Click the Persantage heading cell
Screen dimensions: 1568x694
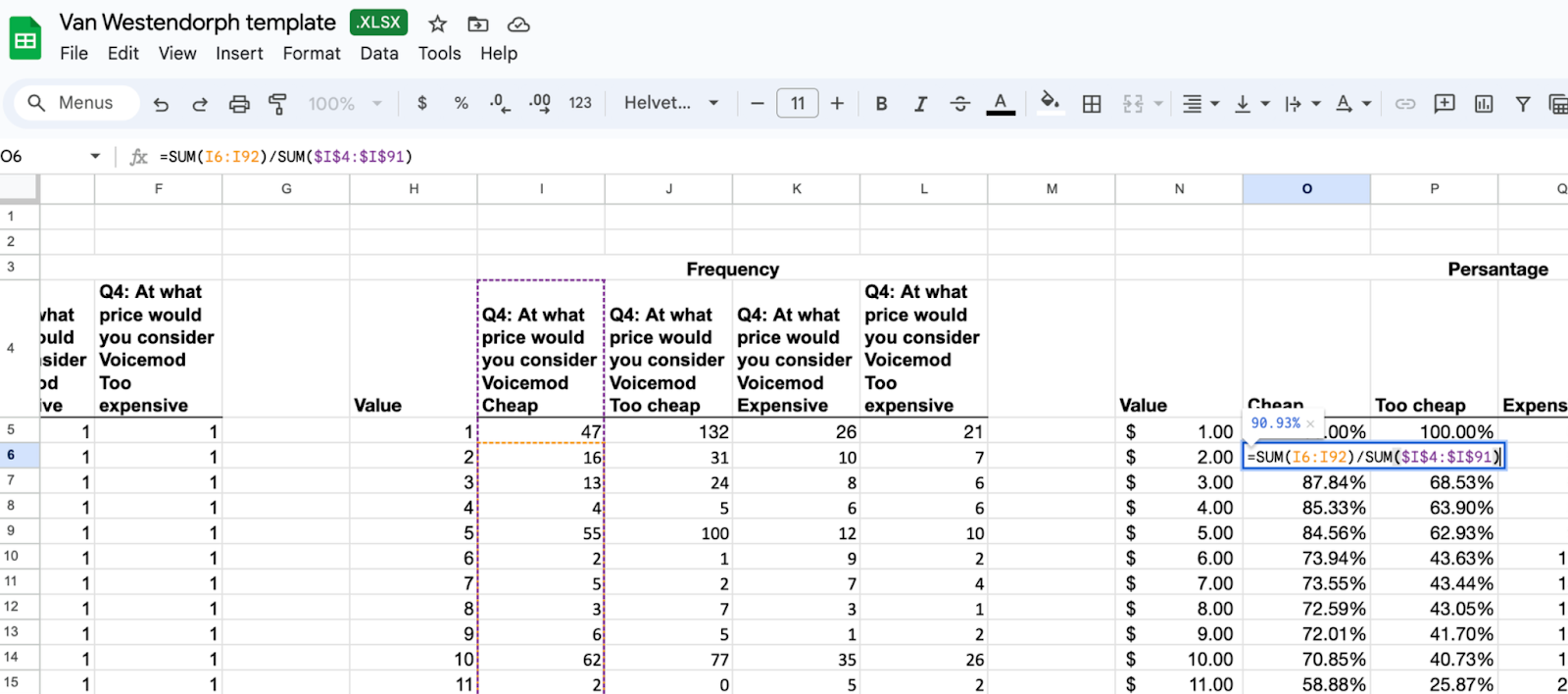[x=1497, y=268]
